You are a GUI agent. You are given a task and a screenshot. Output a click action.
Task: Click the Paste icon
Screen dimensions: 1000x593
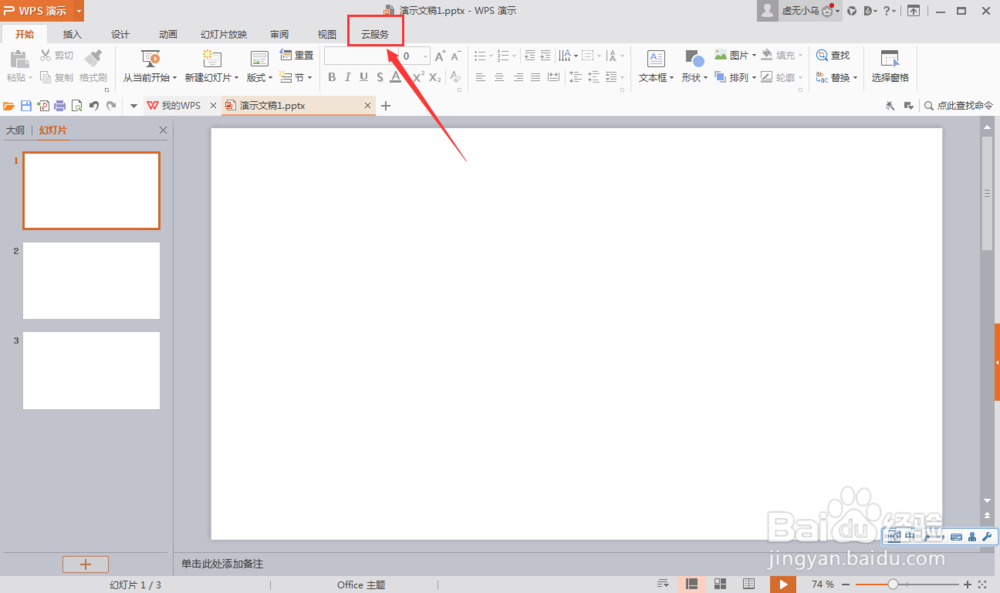[18, 59]
